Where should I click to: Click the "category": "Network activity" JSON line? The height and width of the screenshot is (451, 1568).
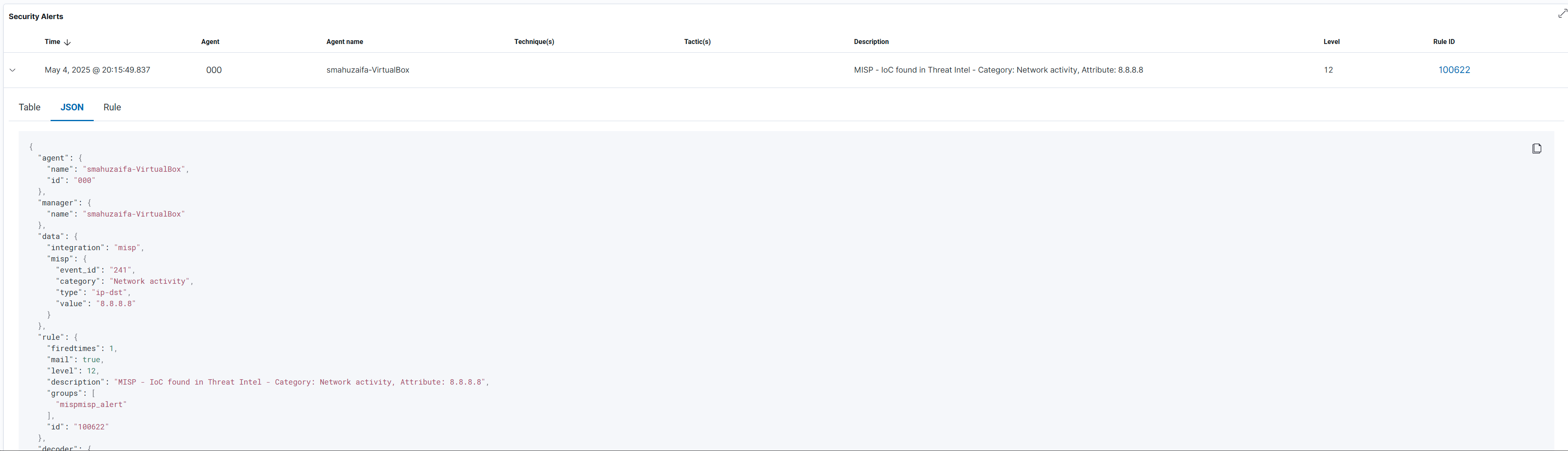(x=125, y=281)
